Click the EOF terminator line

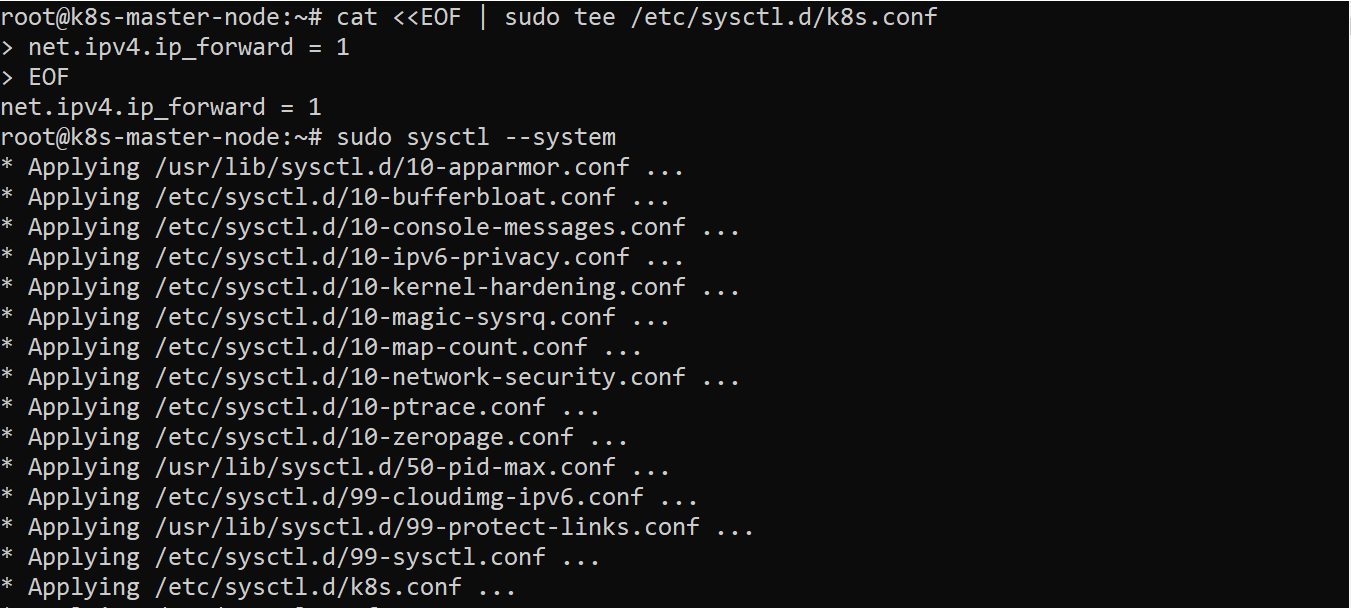(x=48, y=77)
